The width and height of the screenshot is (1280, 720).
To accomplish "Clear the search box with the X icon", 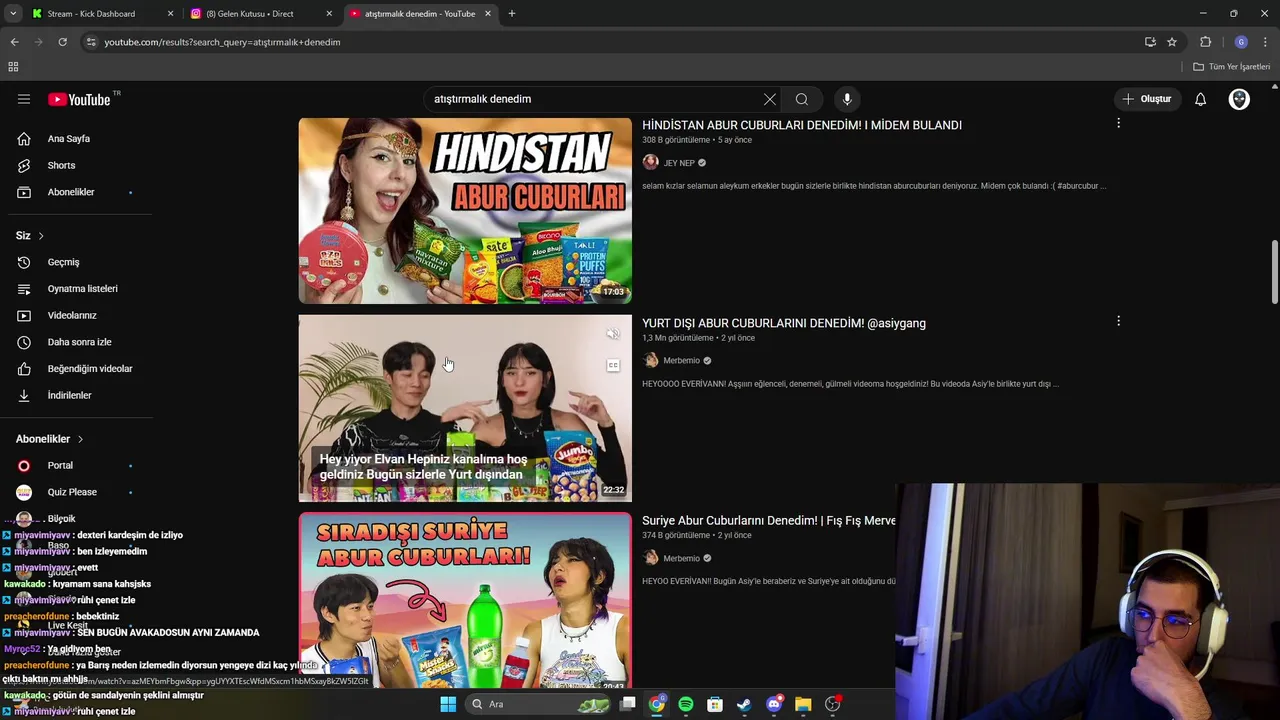I will click(769, 99).
